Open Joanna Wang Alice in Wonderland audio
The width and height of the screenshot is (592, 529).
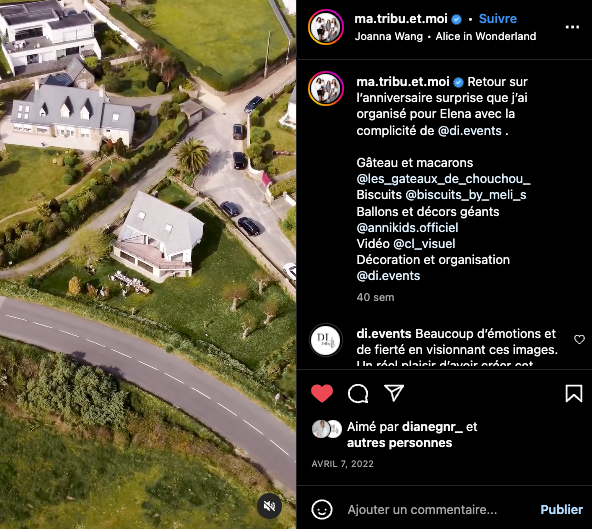pyautogui.click(x=445, y=36)
